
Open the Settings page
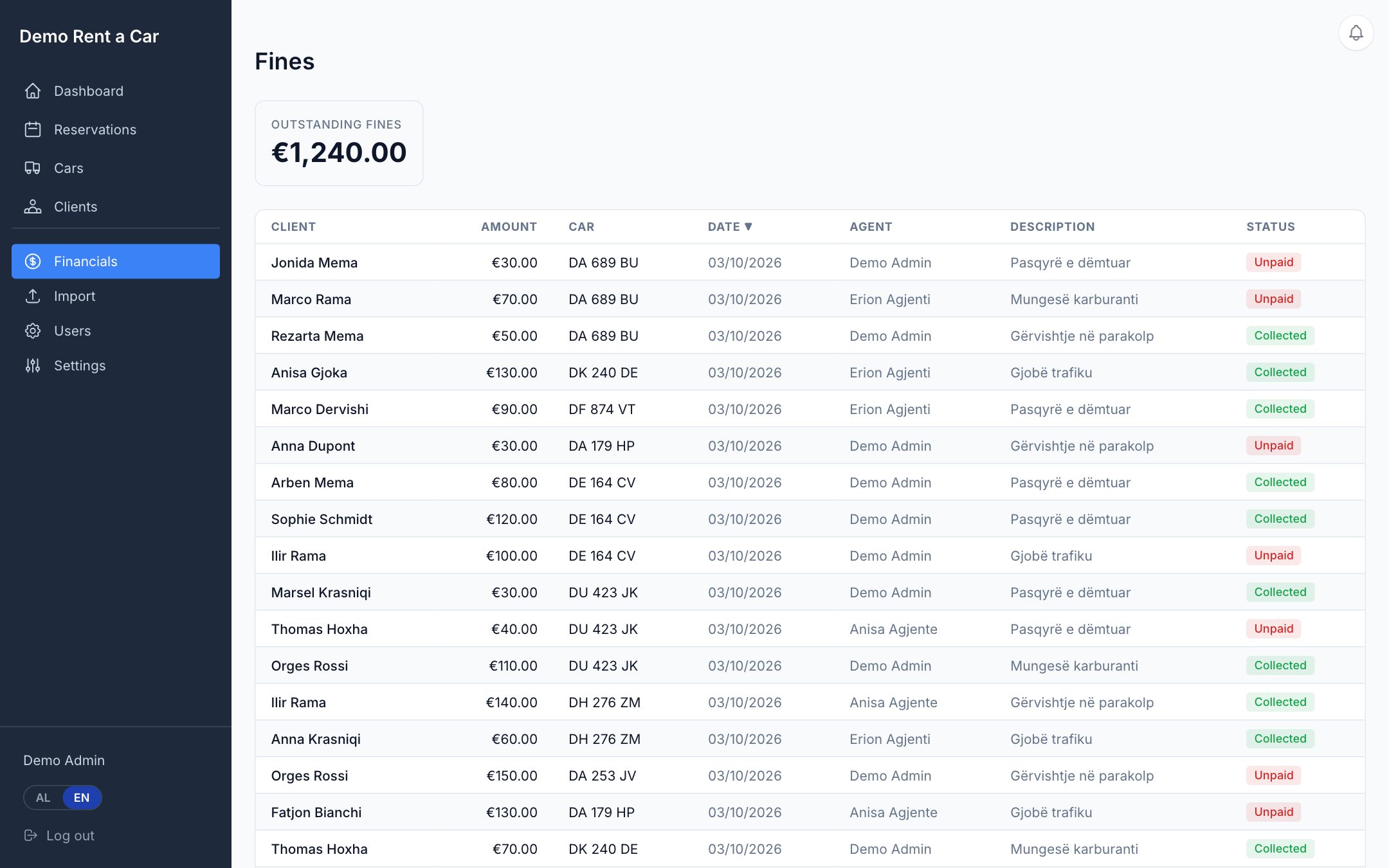116,366
